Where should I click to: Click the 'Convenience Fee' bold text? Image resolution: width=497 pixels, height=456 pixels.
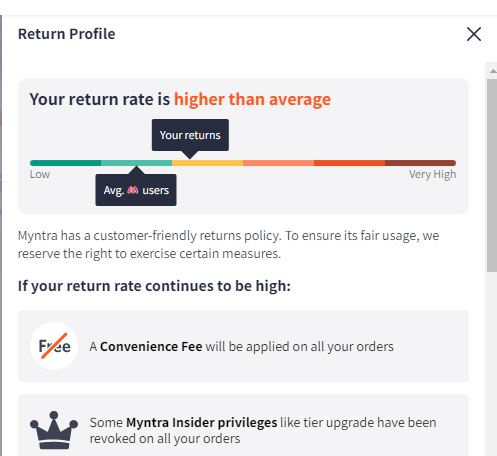(x=151, y=346)
